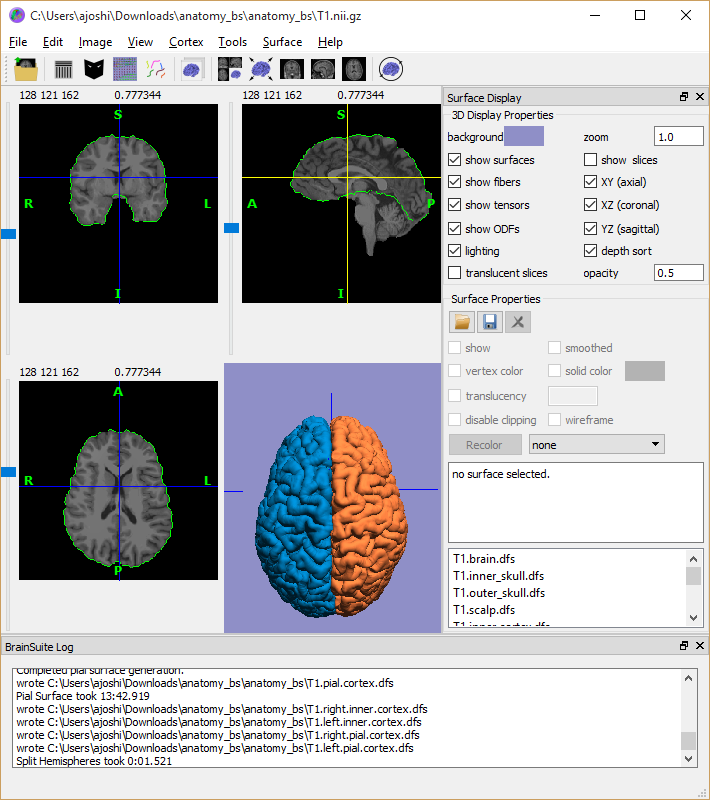Click the background color swatch
Image resolution: width=710 pixels, height=800 pixels.
[524, 137]
